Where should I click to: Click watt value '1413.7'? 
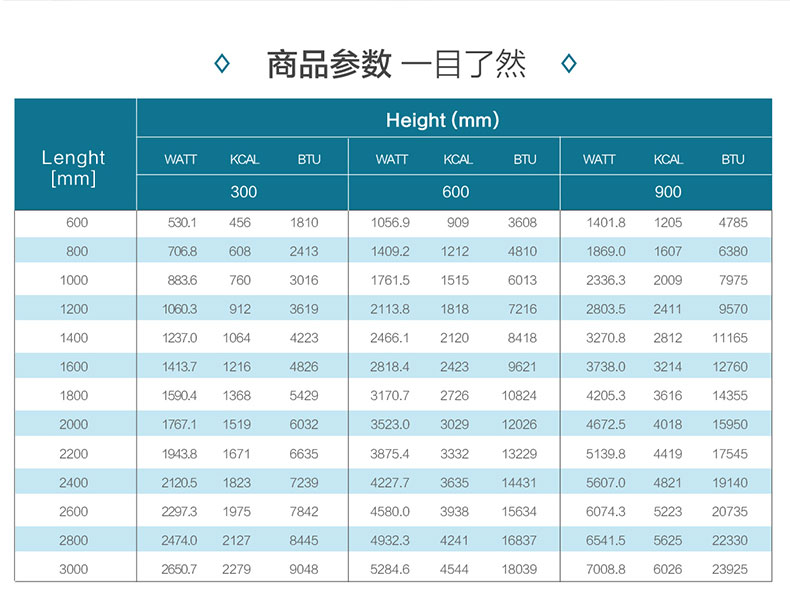pyautogui.click(x=179, y=367)
